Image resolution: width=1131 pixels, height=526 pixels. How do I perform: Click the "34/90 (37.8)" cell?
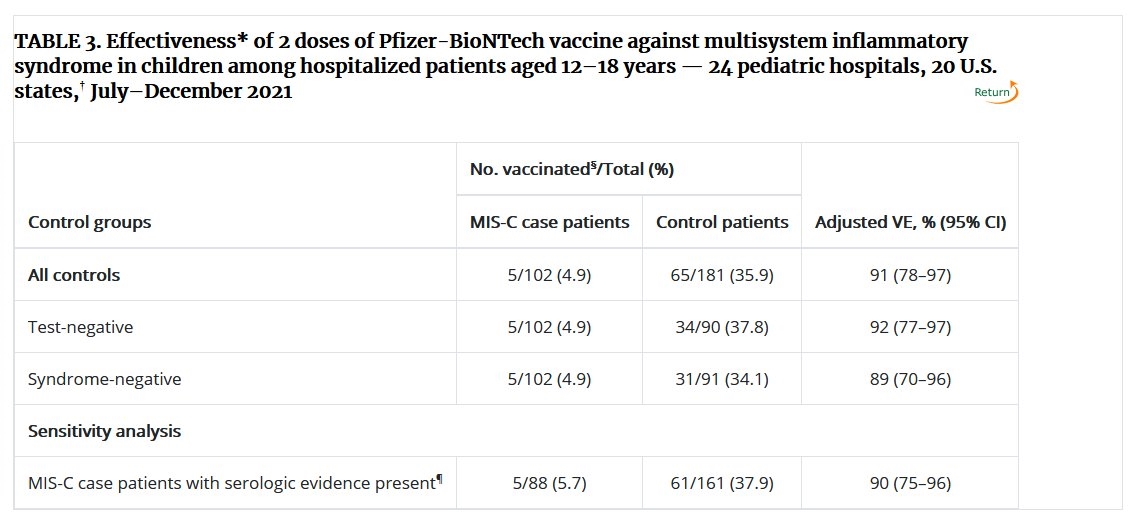click(722, 327)
